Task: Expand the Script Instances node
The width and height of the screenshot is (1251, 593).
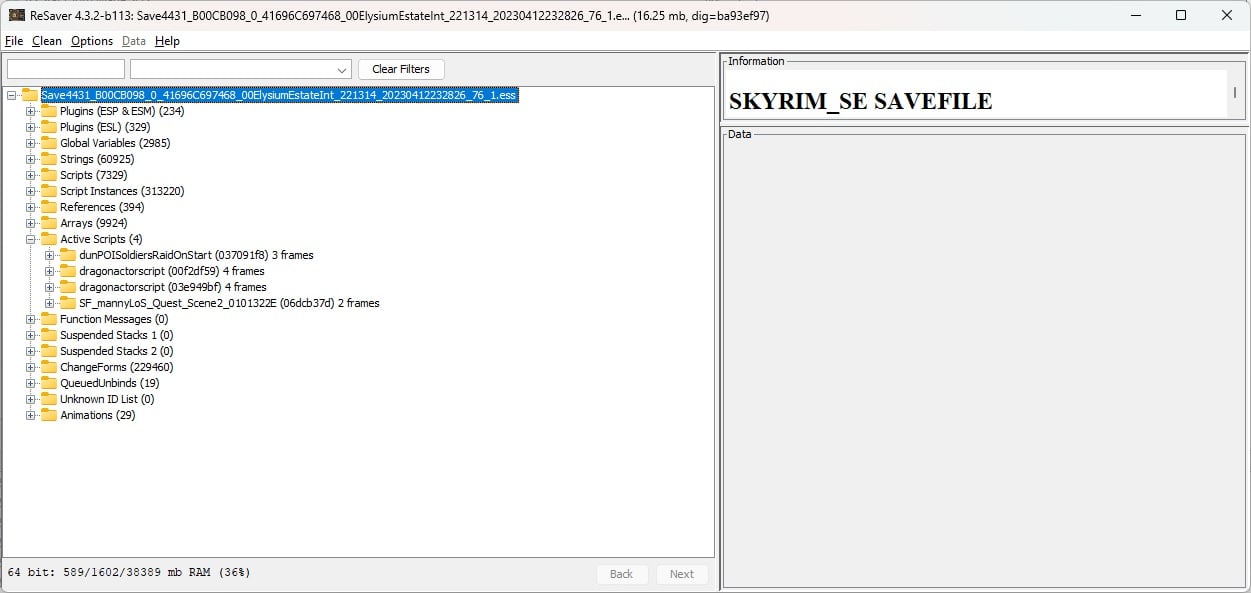Action: 31,191
